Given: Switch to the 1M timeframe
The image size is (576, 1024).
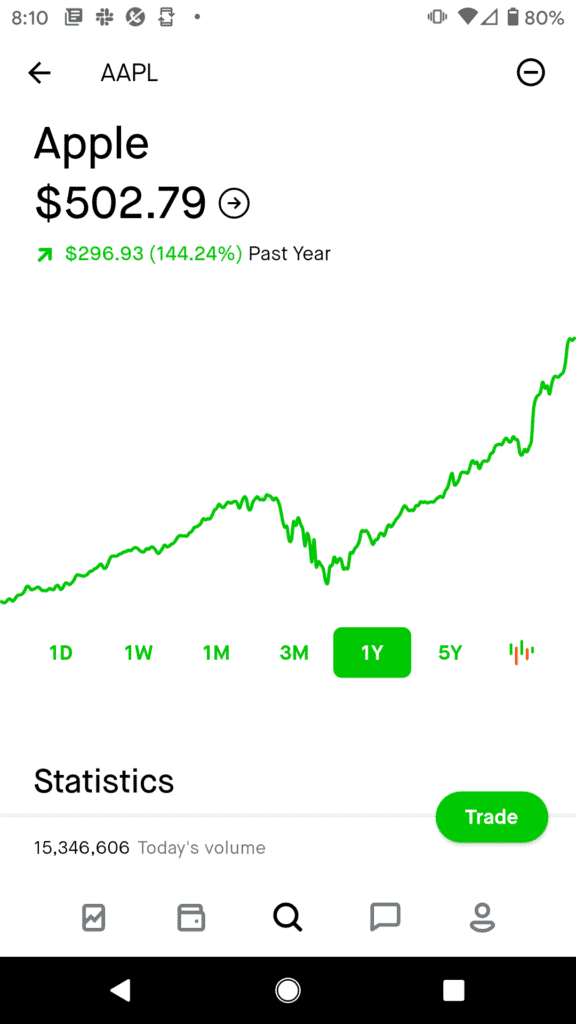Looking at the screenshot, I should [x=216, y=652].
